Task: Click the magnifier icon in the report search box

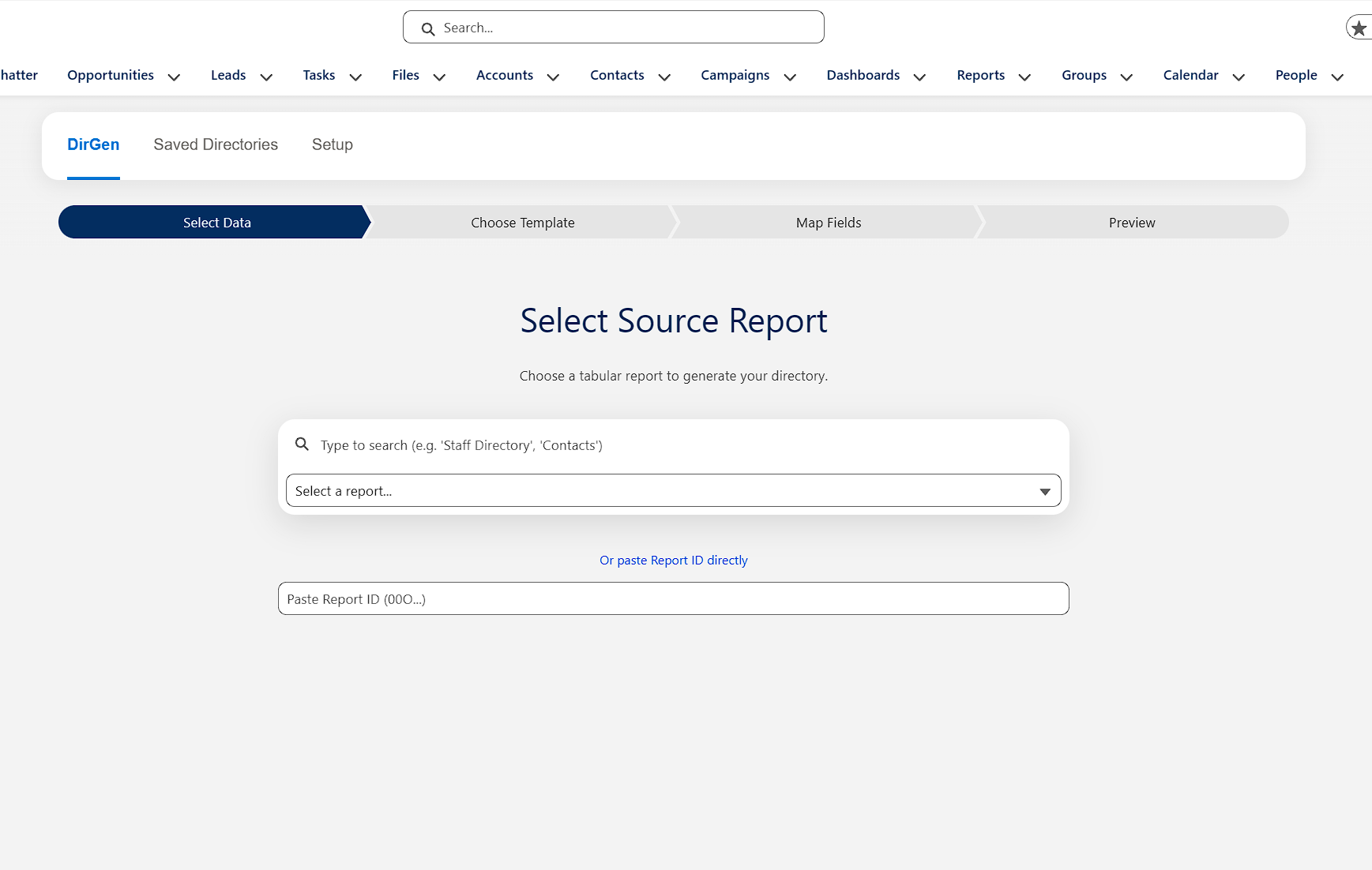Action: coord(303,444)
